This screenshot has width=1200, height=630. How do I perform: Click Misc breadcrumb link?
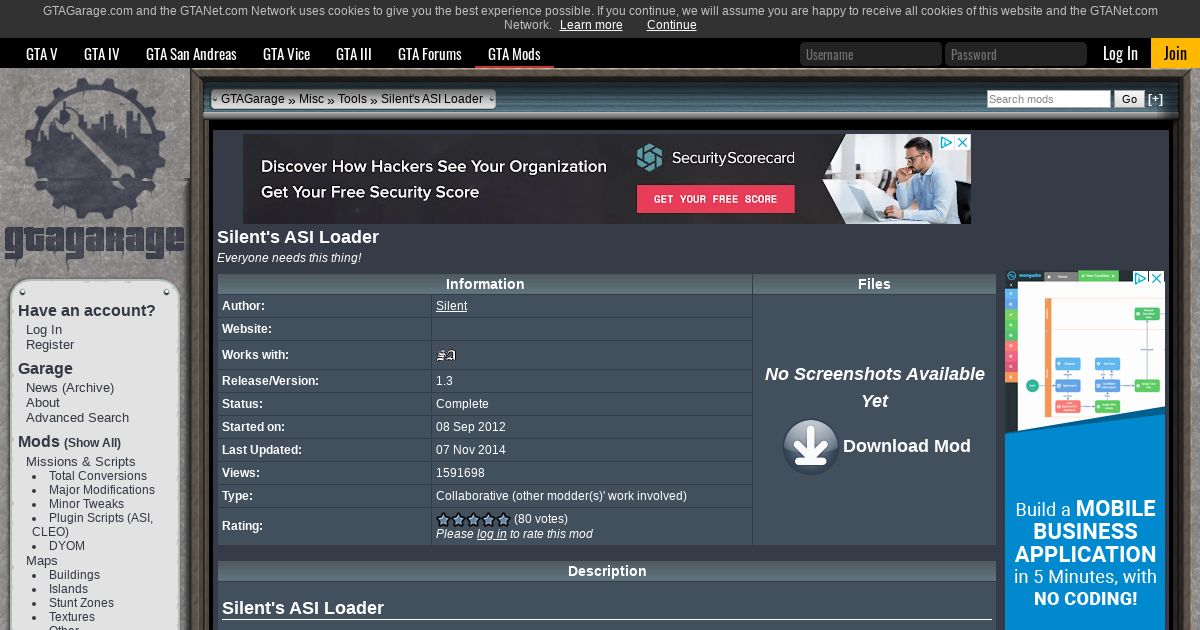[312, 99]
